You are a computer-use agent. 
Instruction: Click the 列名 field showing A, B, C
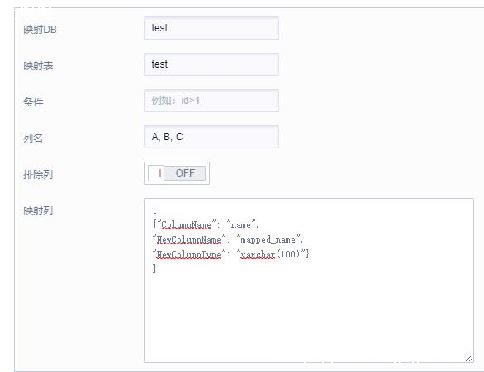211,137
